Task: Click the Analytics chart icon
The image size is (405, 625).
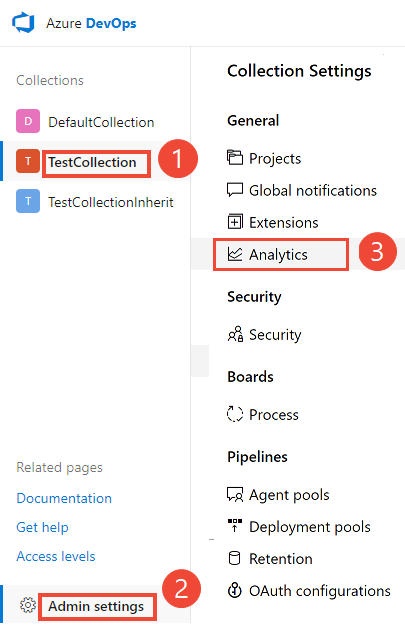Action: 235,254
